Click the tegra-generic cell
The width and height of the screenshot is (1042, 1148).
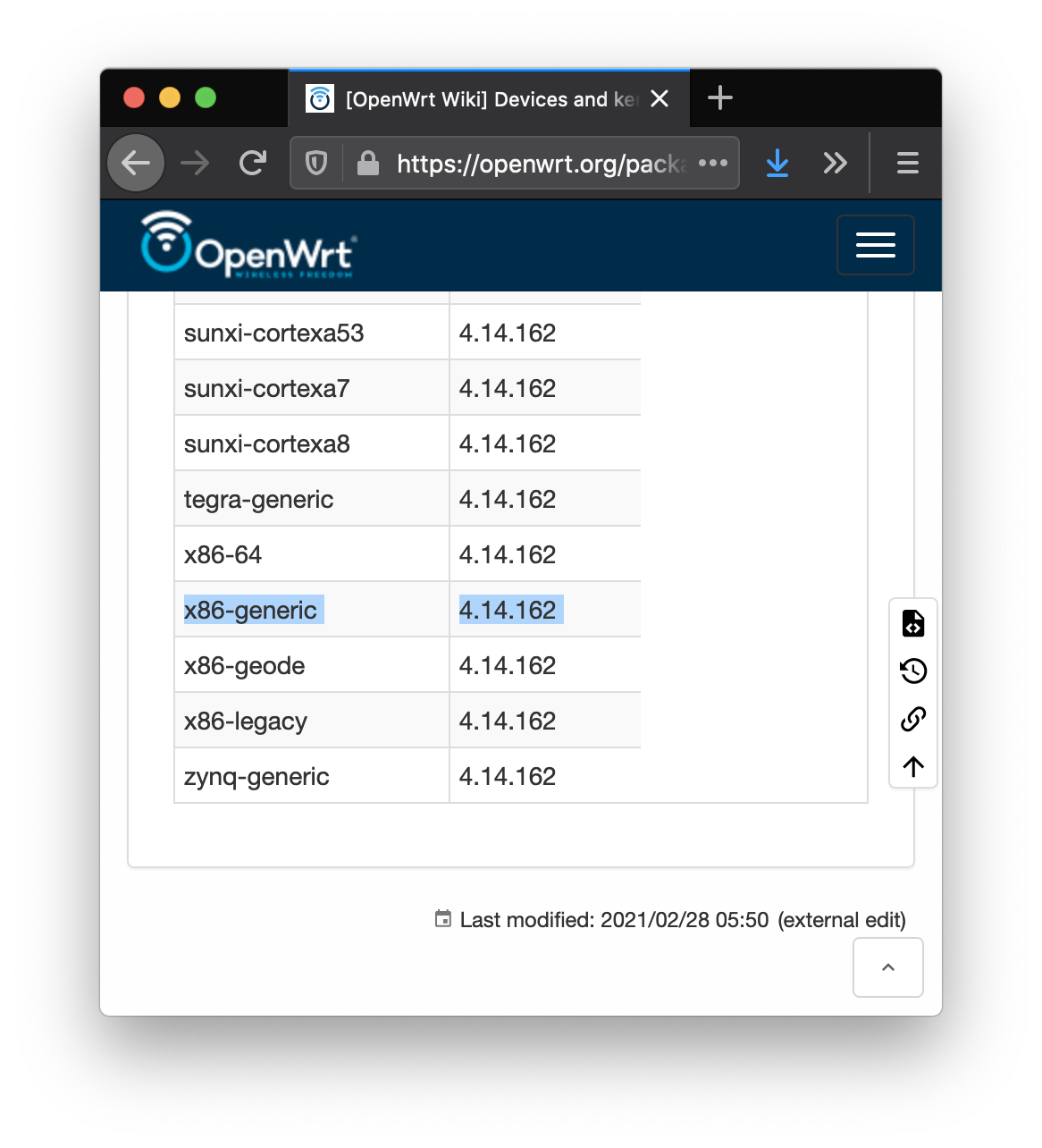[x=312, y=499]
